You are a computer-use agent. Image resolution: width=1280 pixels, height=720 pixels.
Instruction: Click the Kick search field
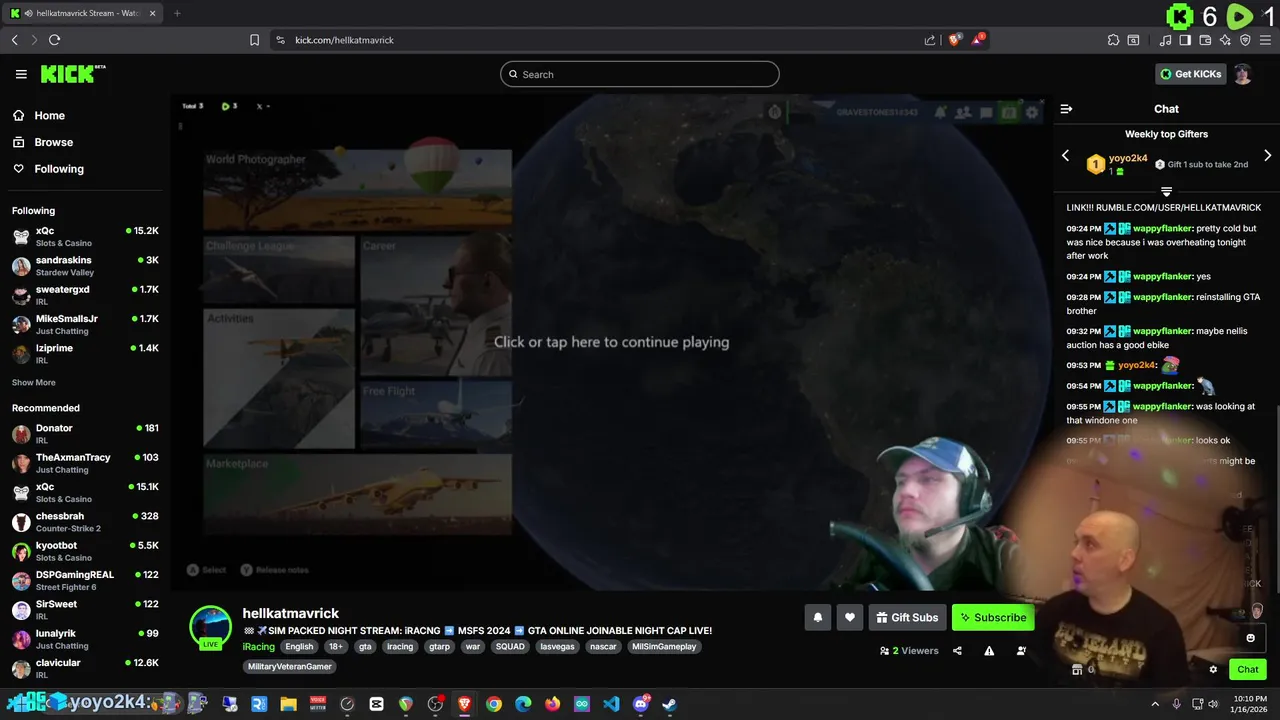click(x=640, y=74)
